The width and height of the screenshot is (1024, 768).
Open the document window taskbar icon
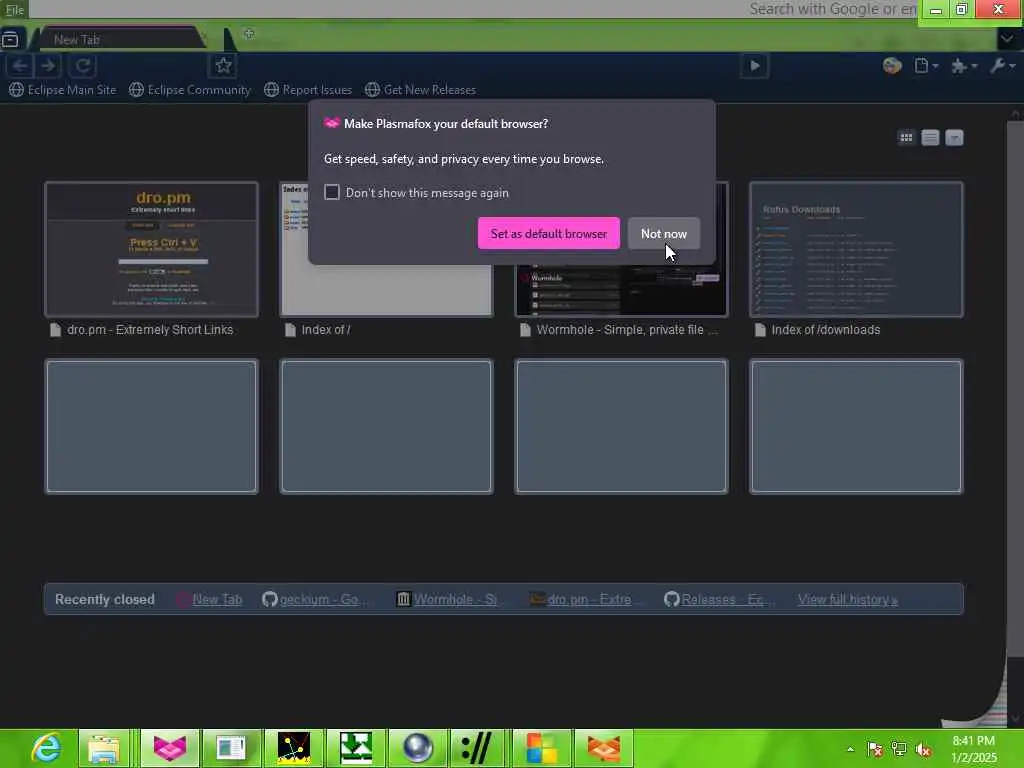pyautogui.click(x=231, y=748)
